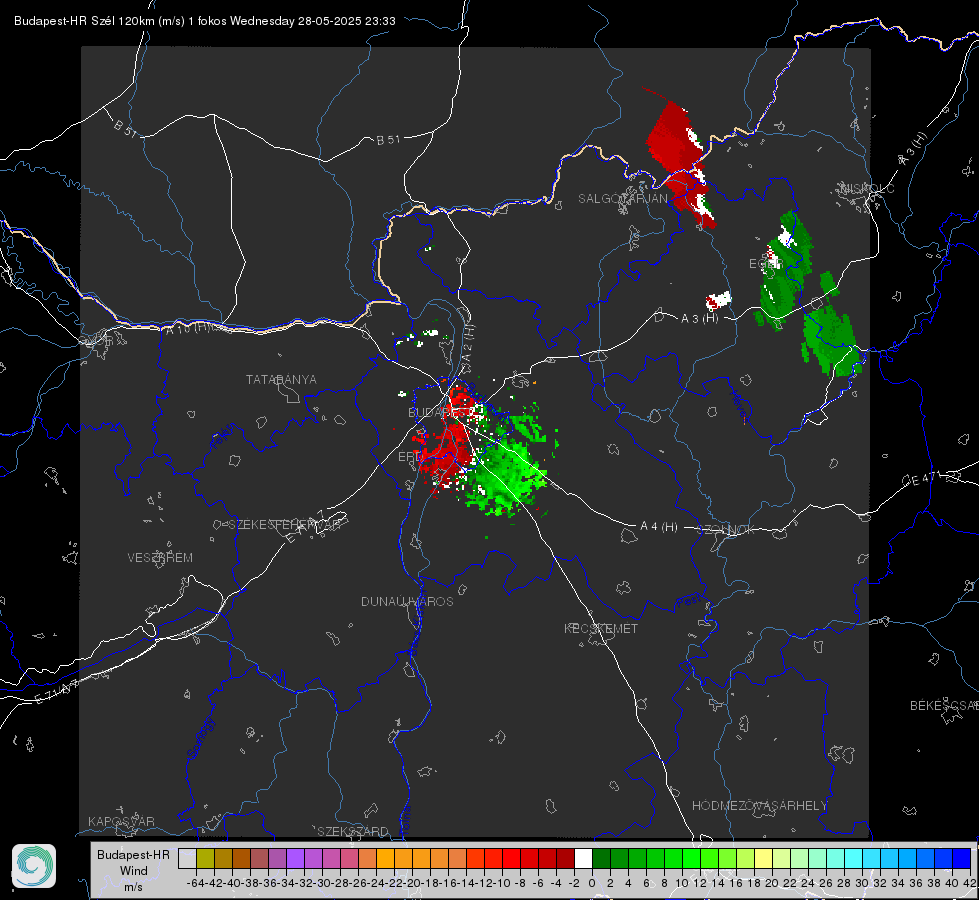
Task: Click the radar title text with date 28-05-2025
Action: (x=205, y=21)
